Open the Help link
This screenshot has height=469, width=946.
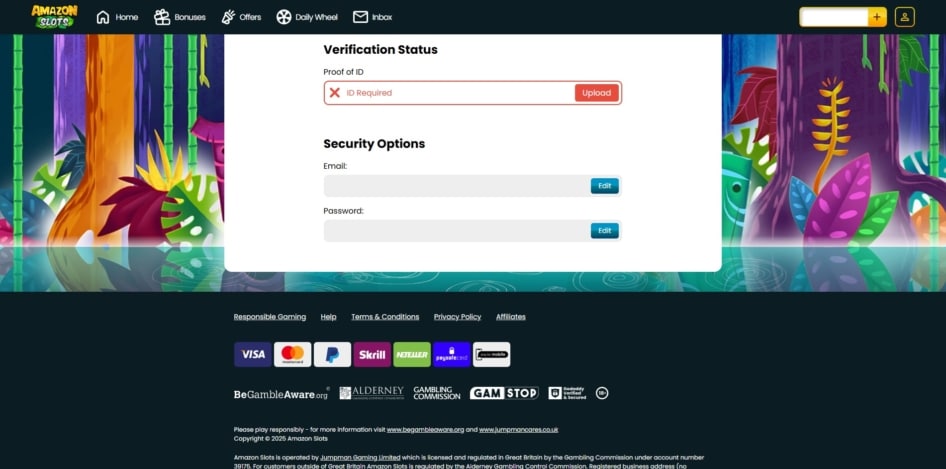[x=328, y=317]
